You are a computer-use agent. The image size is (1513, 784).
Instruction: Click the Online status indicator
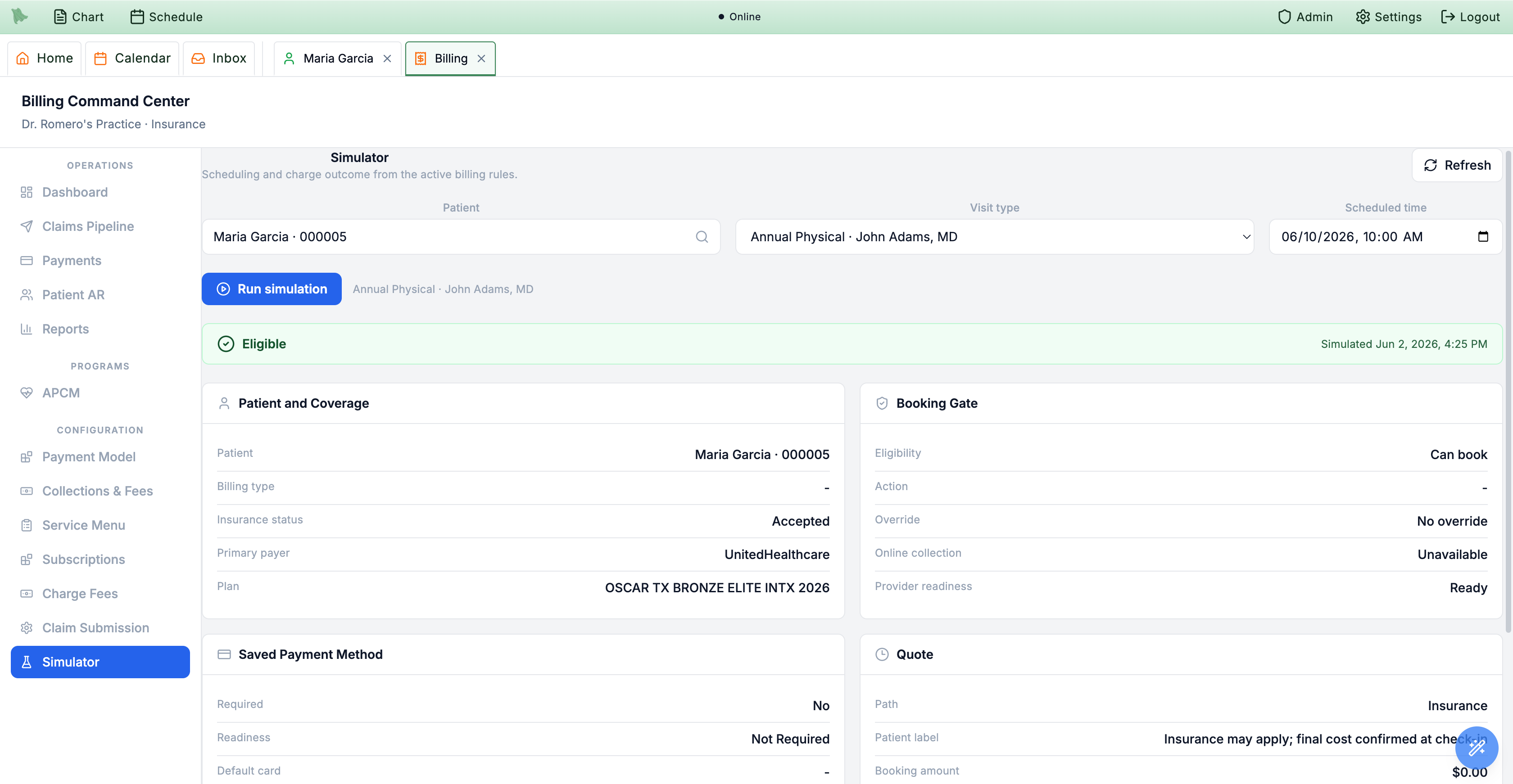[x=739, y=17]
